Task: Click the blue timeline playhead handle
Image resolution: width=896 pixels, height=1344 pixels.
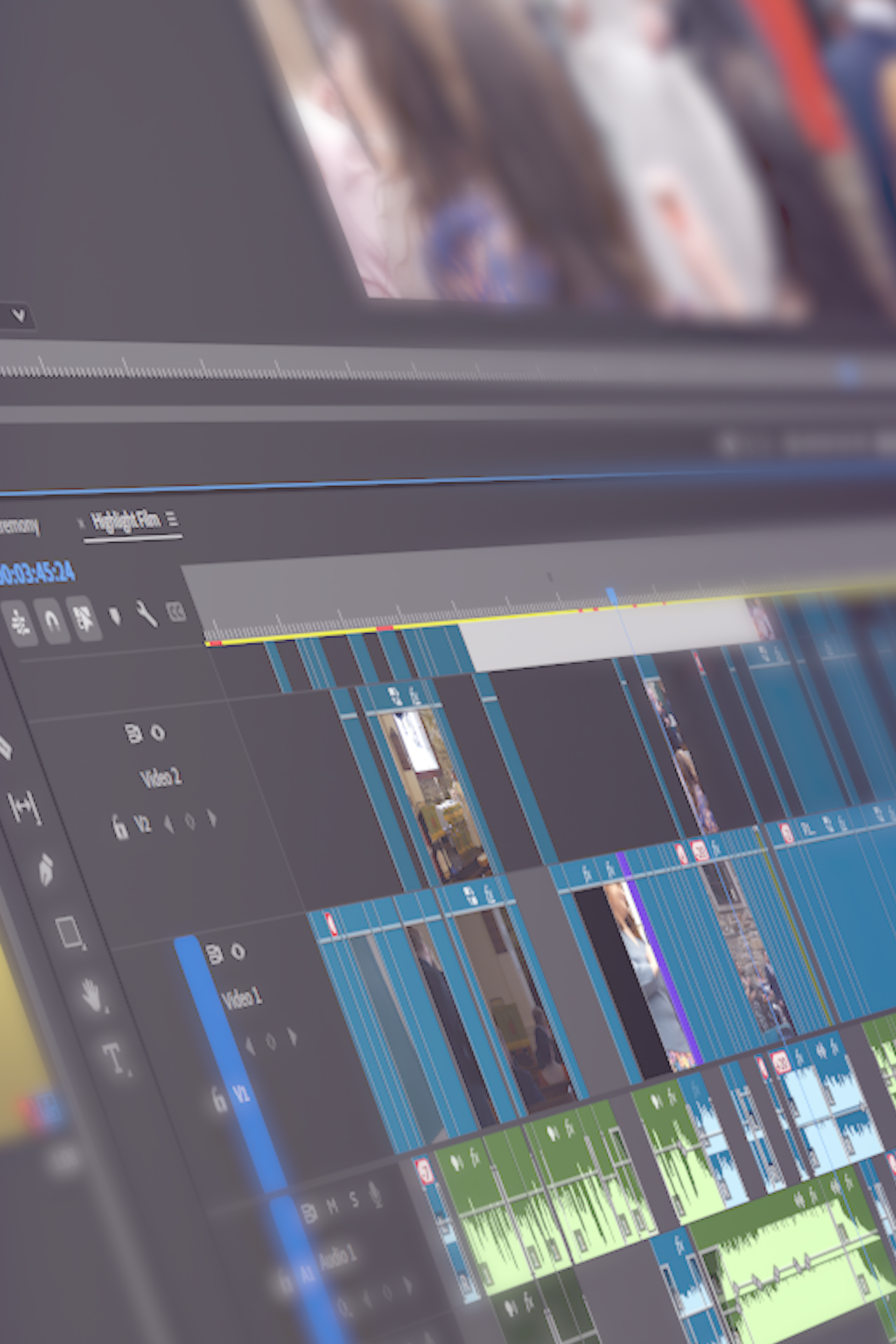Action: 612,596
